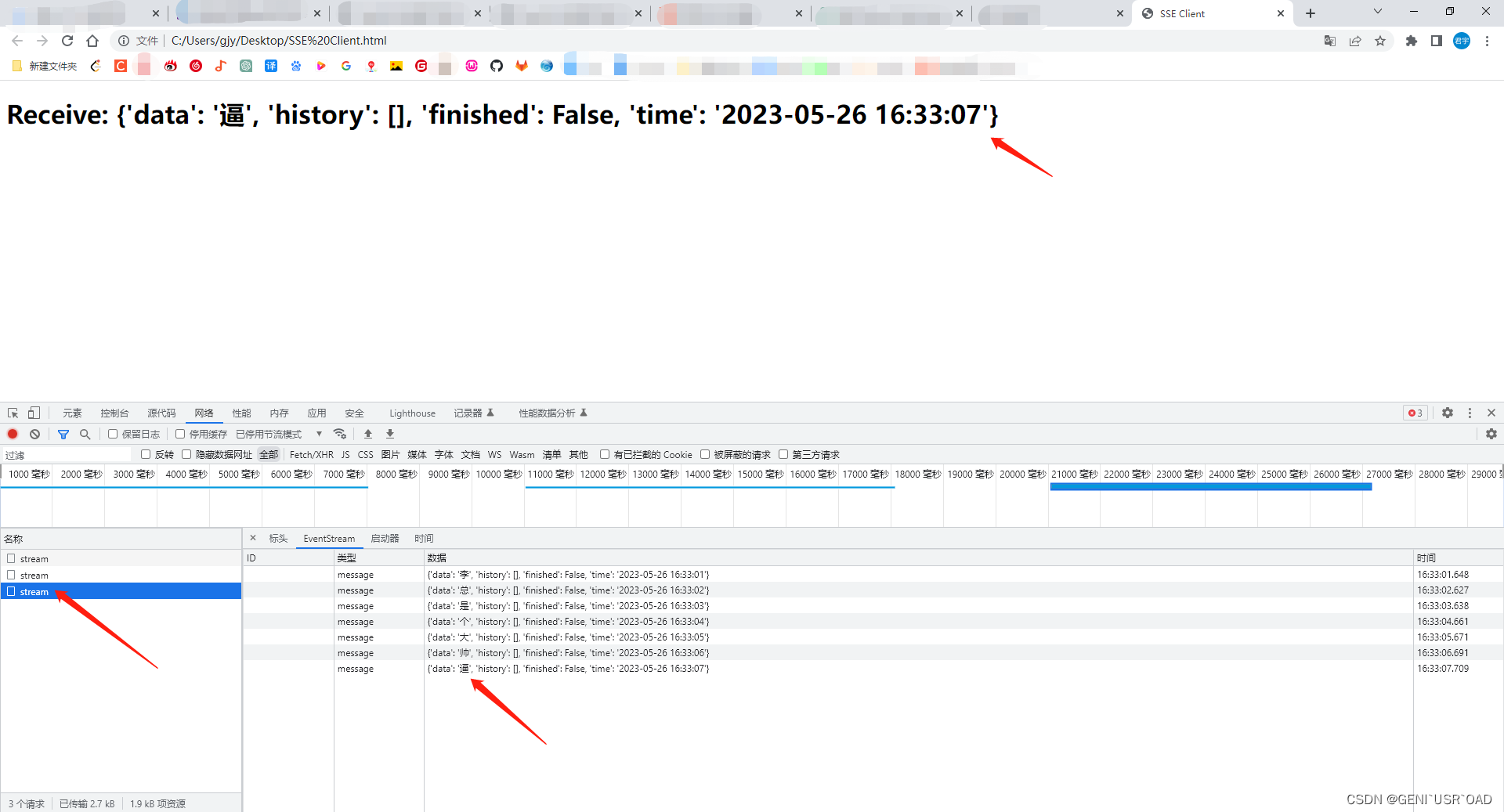The width and height of the screenshot is (1504, 812).
Task: Open network conditions via the wifi gear icon
Action: pyautogui.click(x=340, y=434)
